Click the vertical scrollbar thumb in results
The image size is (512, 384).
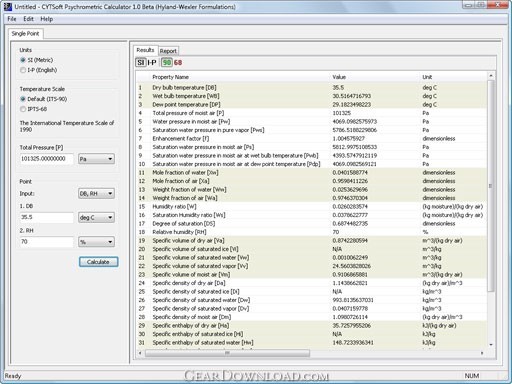coord(491,186)
